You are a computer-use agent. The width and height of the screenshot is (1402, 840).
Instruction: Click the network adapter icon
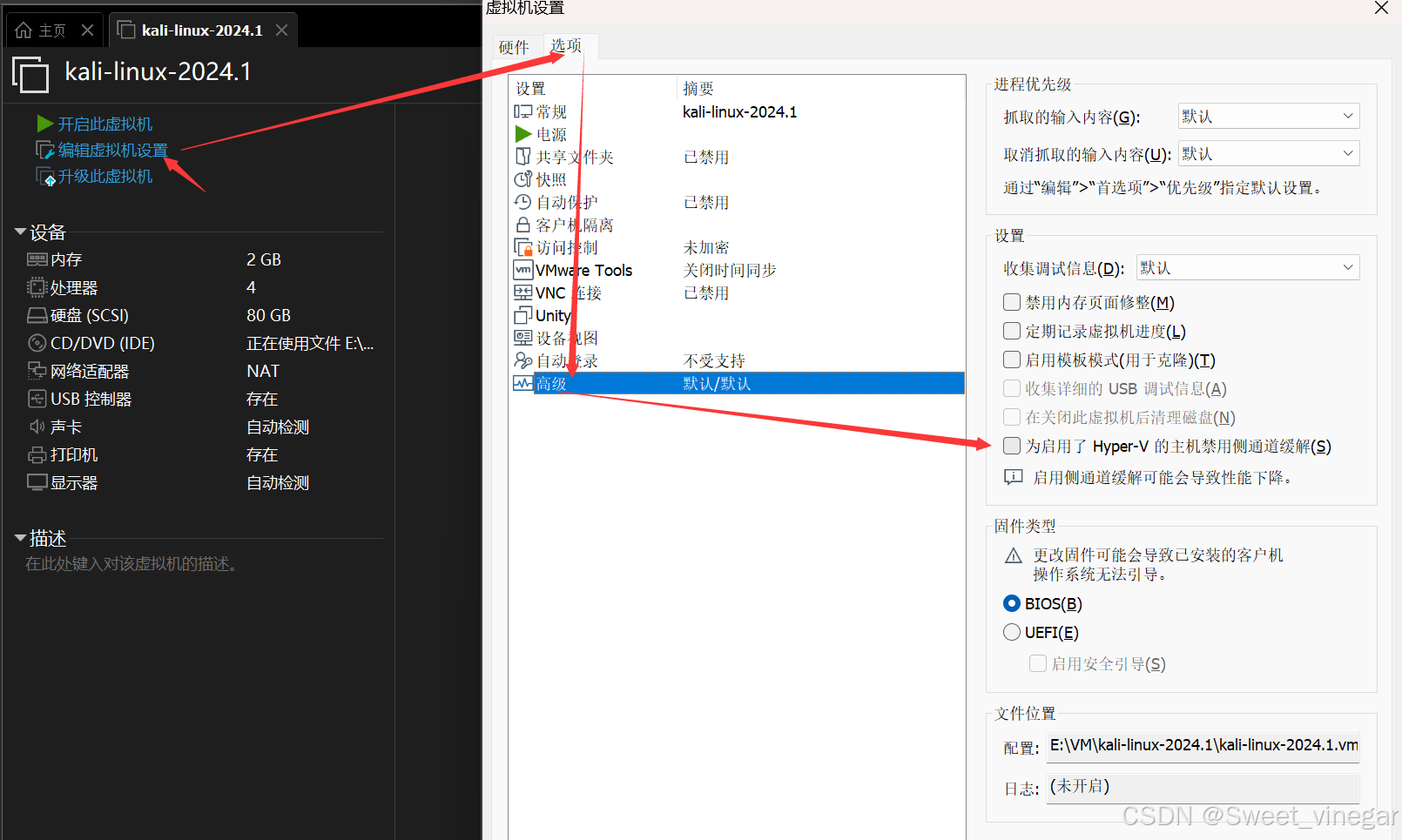pyautogui.click(x=37, y=371)
